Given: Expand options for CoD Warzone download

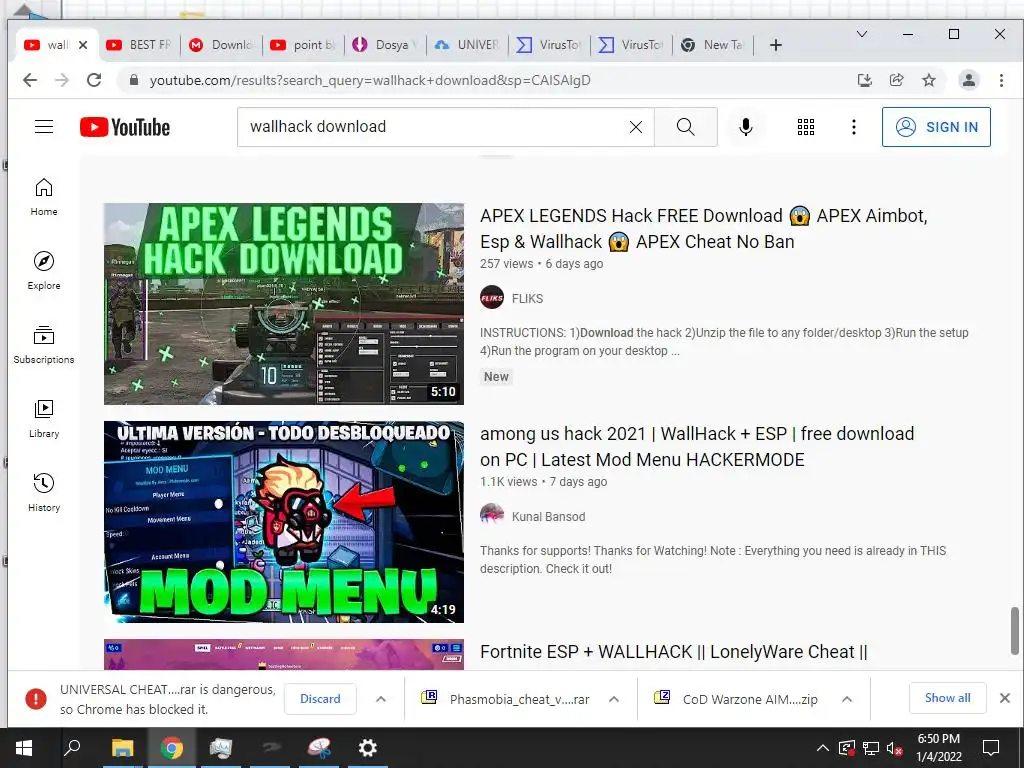Looking at the screenshot, I should [x=847, y=699].
